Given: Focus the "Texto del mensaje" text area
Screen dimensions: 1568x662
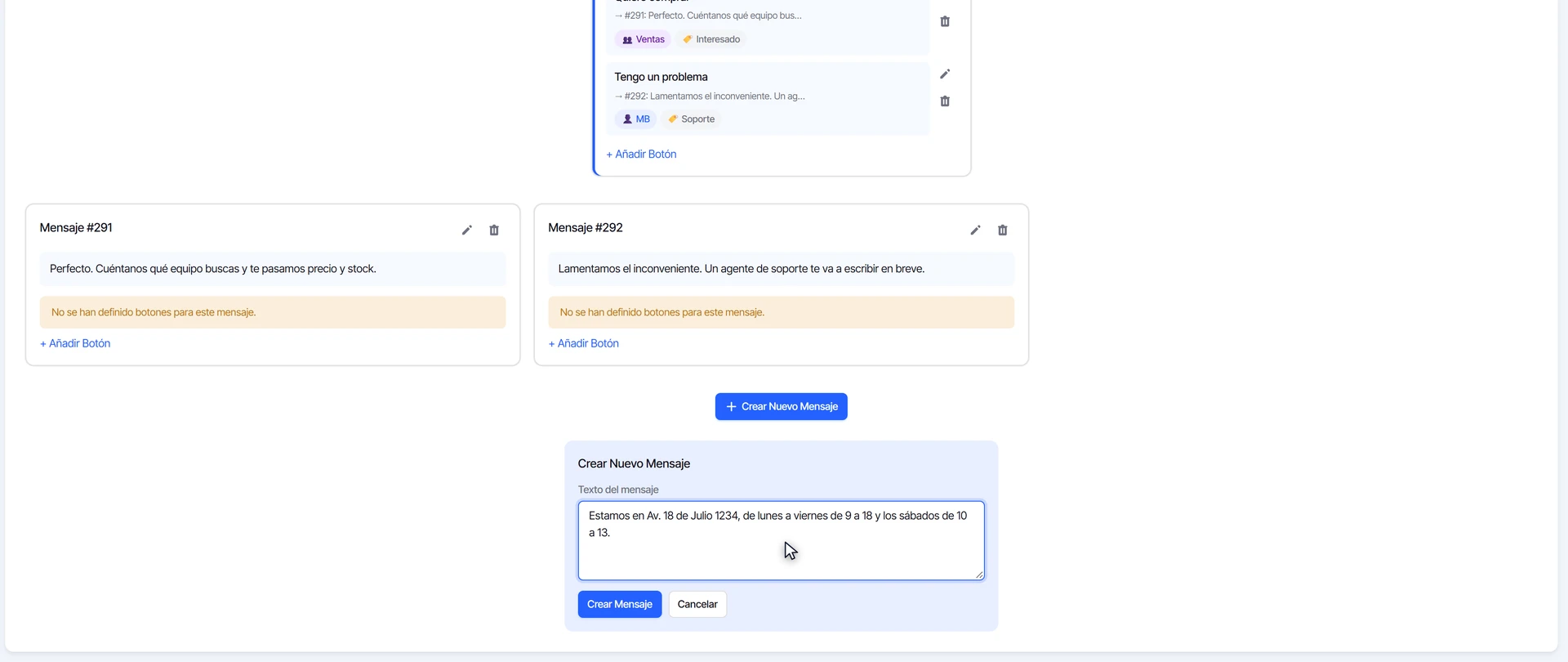Looking at the screenshot, I should coord(782,541).
